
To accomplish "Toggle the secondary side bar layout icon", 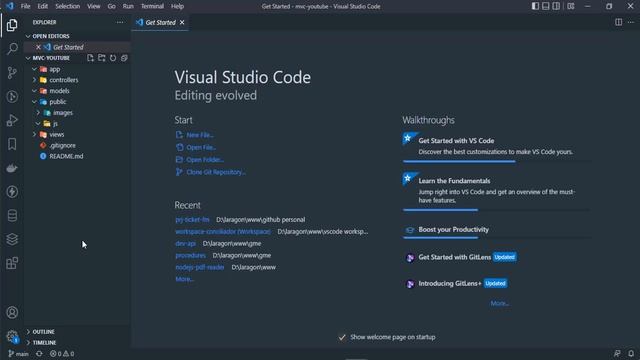I will pos(556,6).
